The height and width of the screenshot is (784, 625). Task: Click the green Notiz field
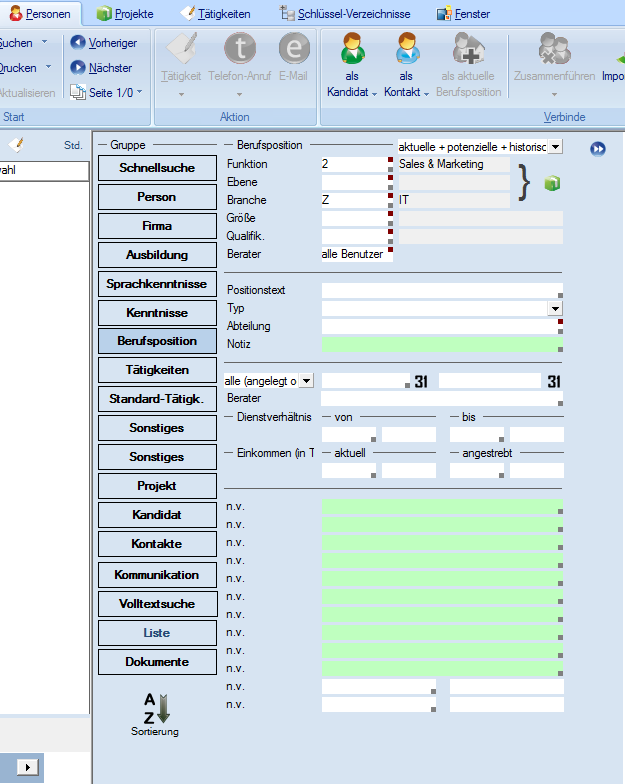[438, 344]
